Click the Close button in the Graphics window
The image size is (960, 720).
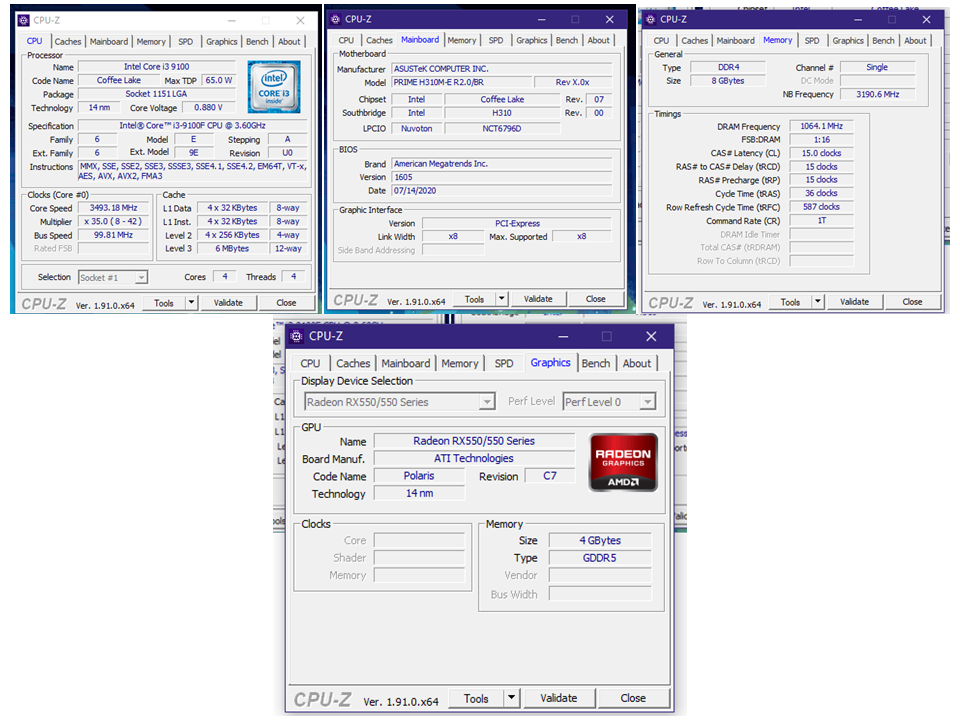[633, 698]
